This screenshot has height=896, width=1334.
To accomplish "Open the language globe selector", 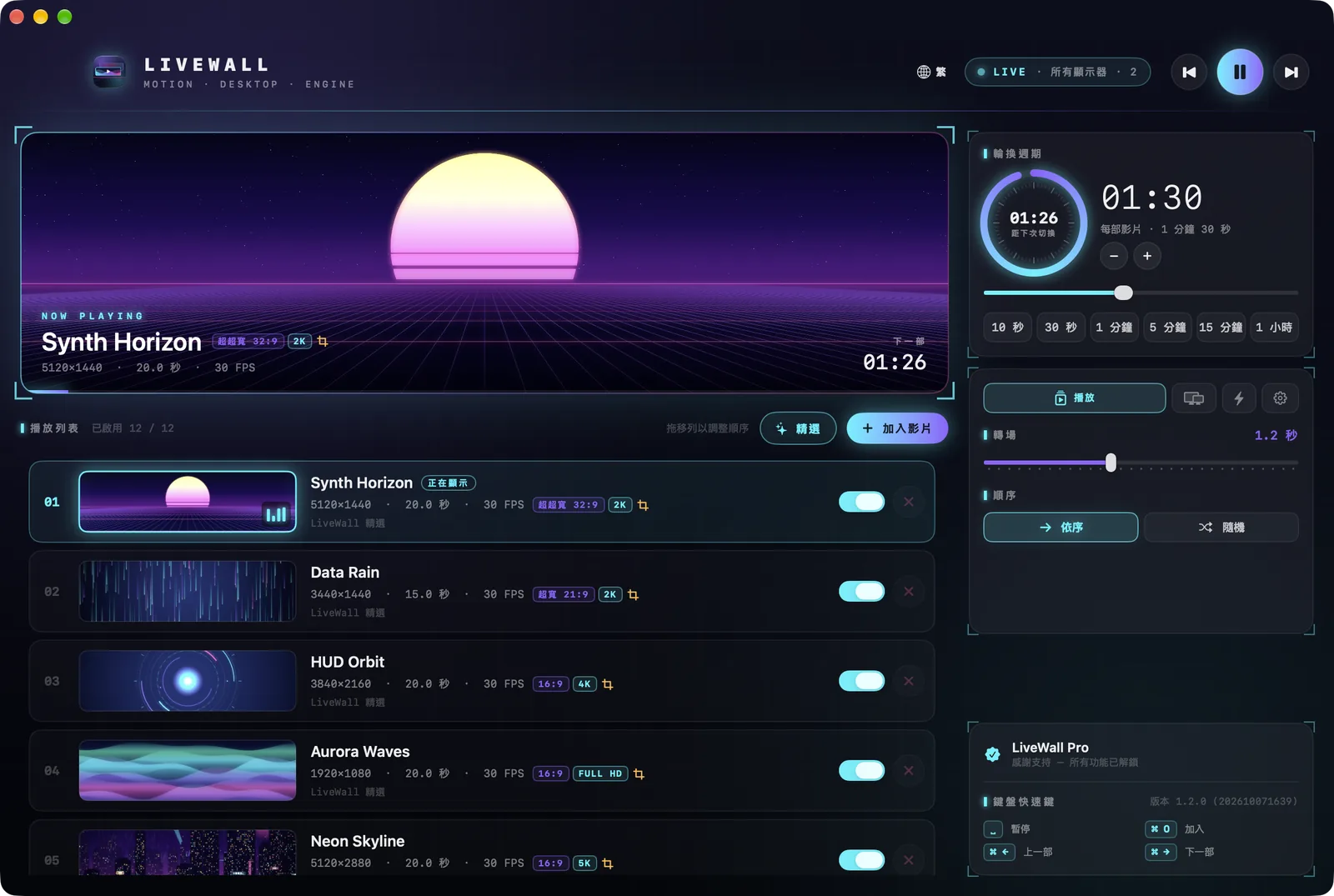I will click(x=931, y=72).
